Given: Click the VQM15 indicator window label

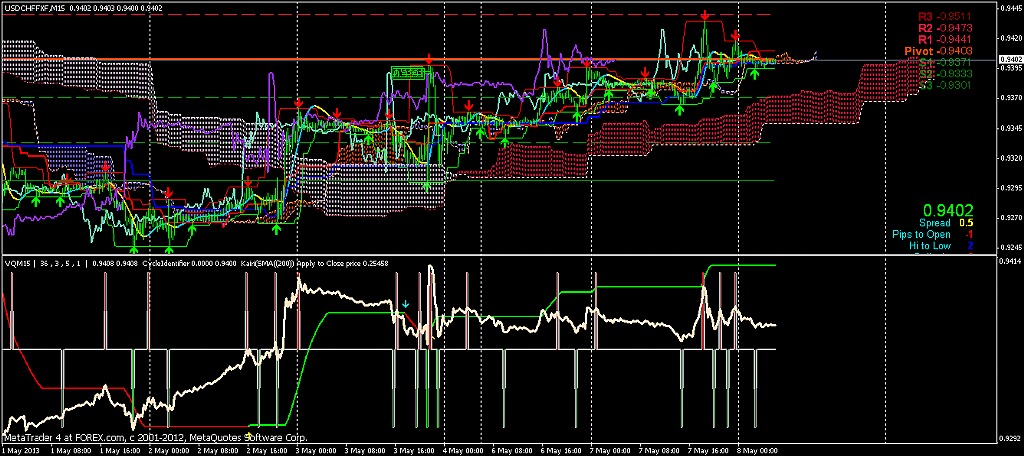Looking at the screenshot, I should [x=16, y=263].
